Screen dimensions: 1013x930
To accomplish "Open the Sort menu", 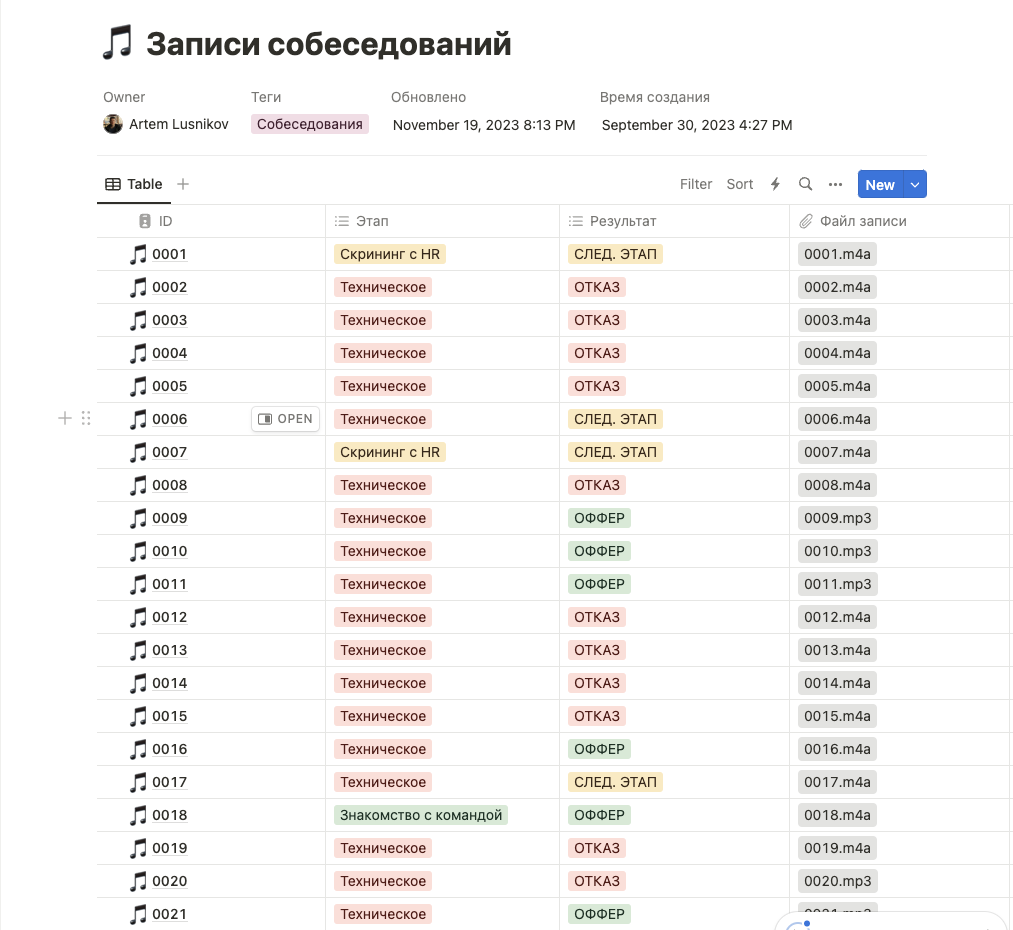I will [x=740, y=184].
